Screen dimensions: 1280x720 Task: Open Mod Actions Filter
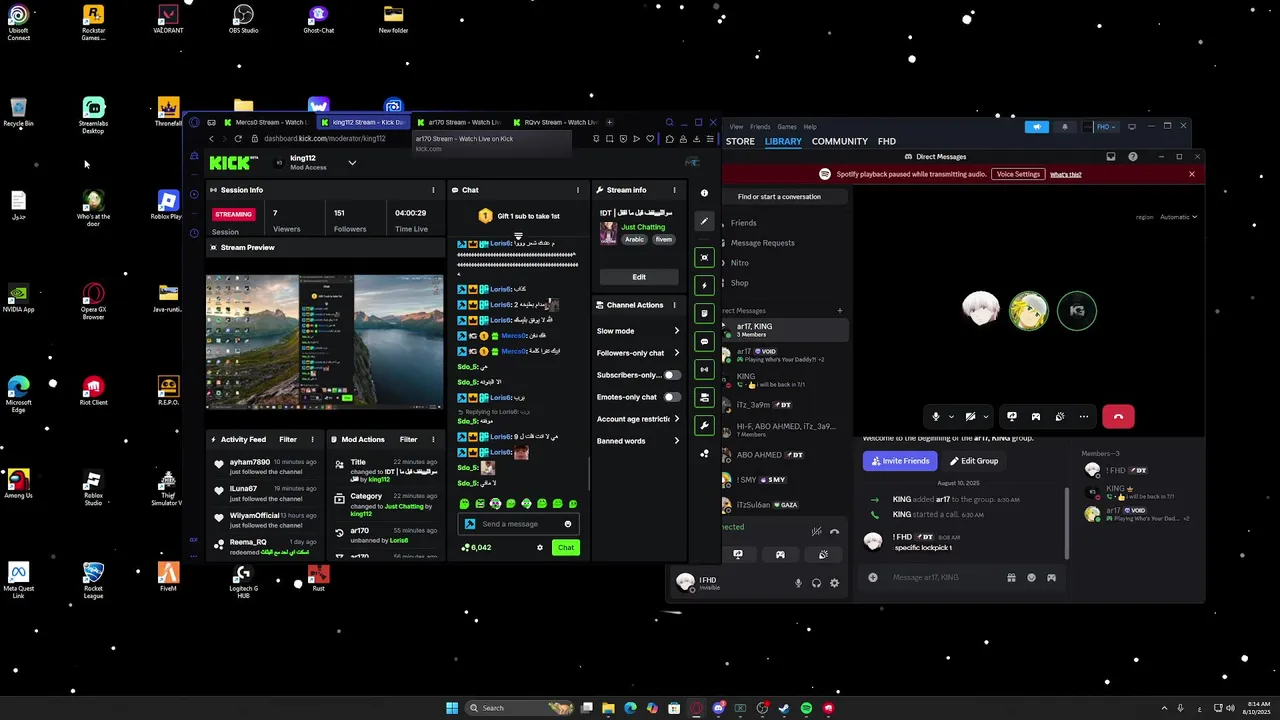pyautogui.click(x=408, y=439)
